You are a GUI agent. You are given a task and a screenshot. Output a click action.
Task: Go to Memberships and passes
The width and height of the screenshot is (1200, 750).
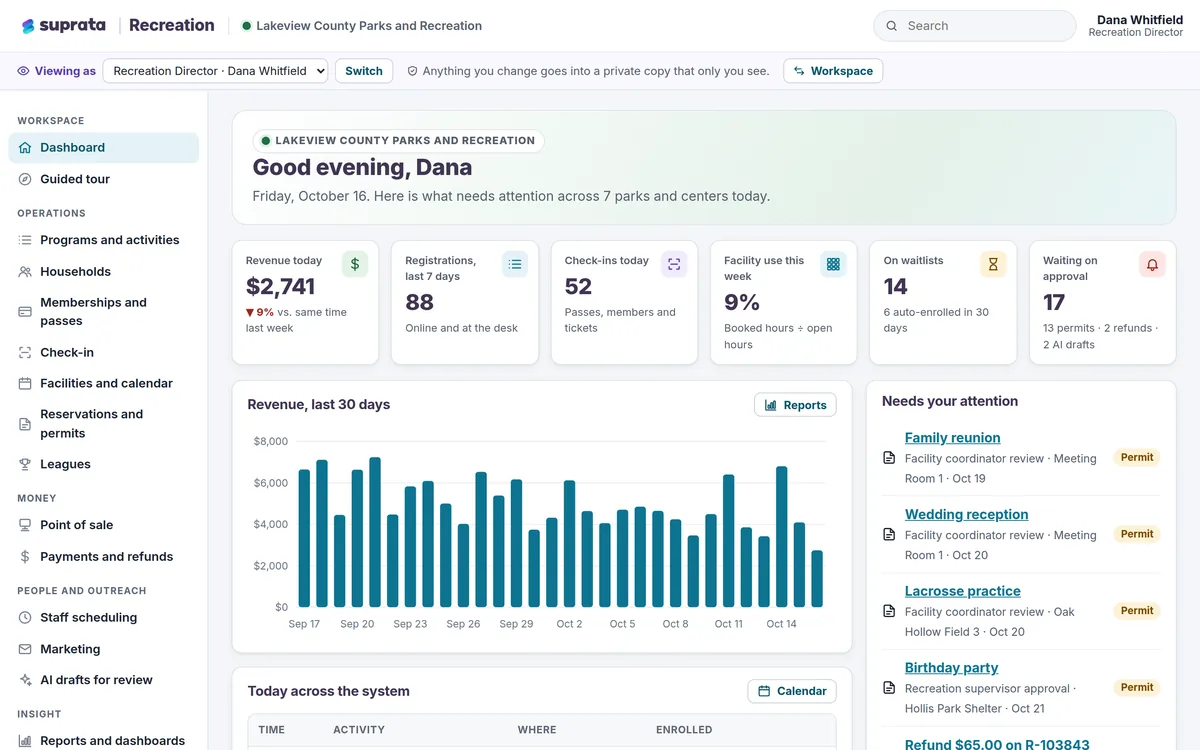[104, 312]
